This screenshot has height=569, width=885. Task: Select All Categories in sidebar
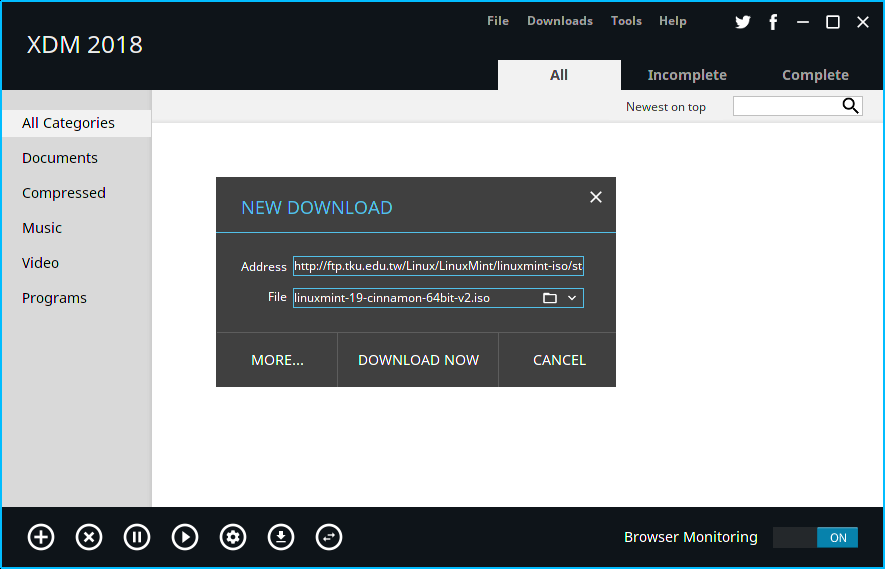pos(77,123)
